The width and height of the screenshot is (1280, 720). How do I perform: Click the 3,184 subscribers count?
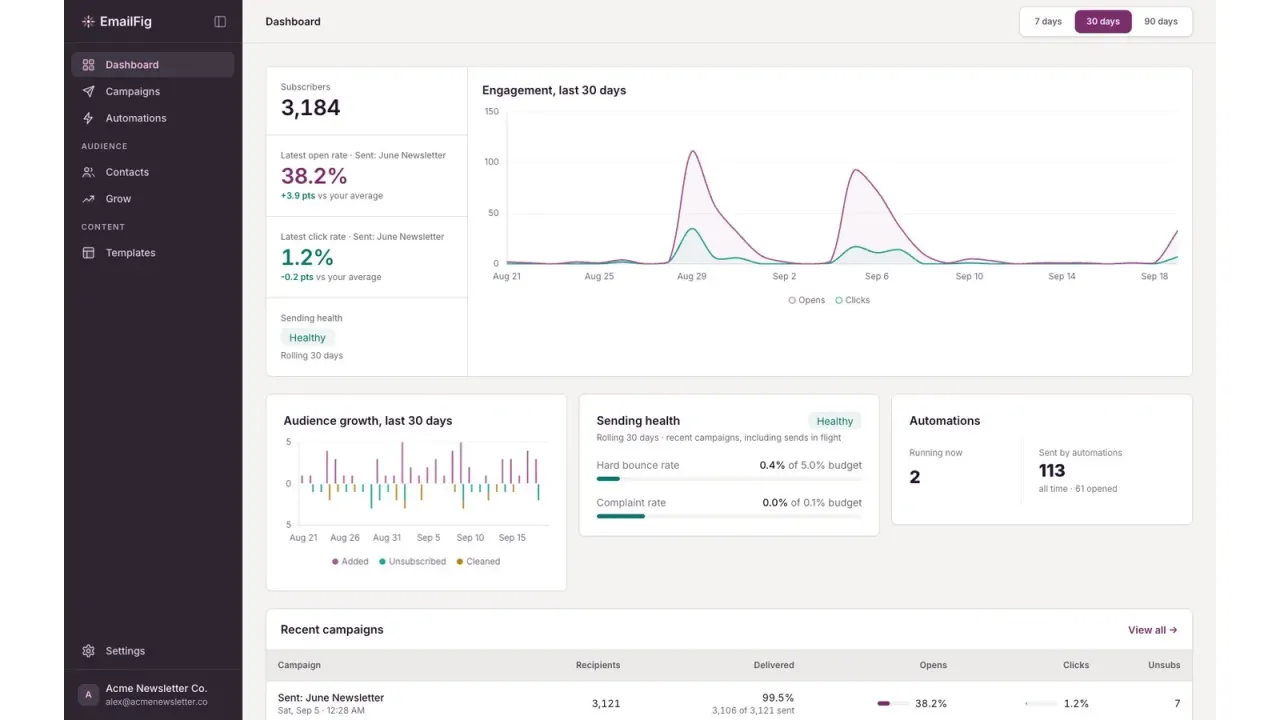coord(311,108)
